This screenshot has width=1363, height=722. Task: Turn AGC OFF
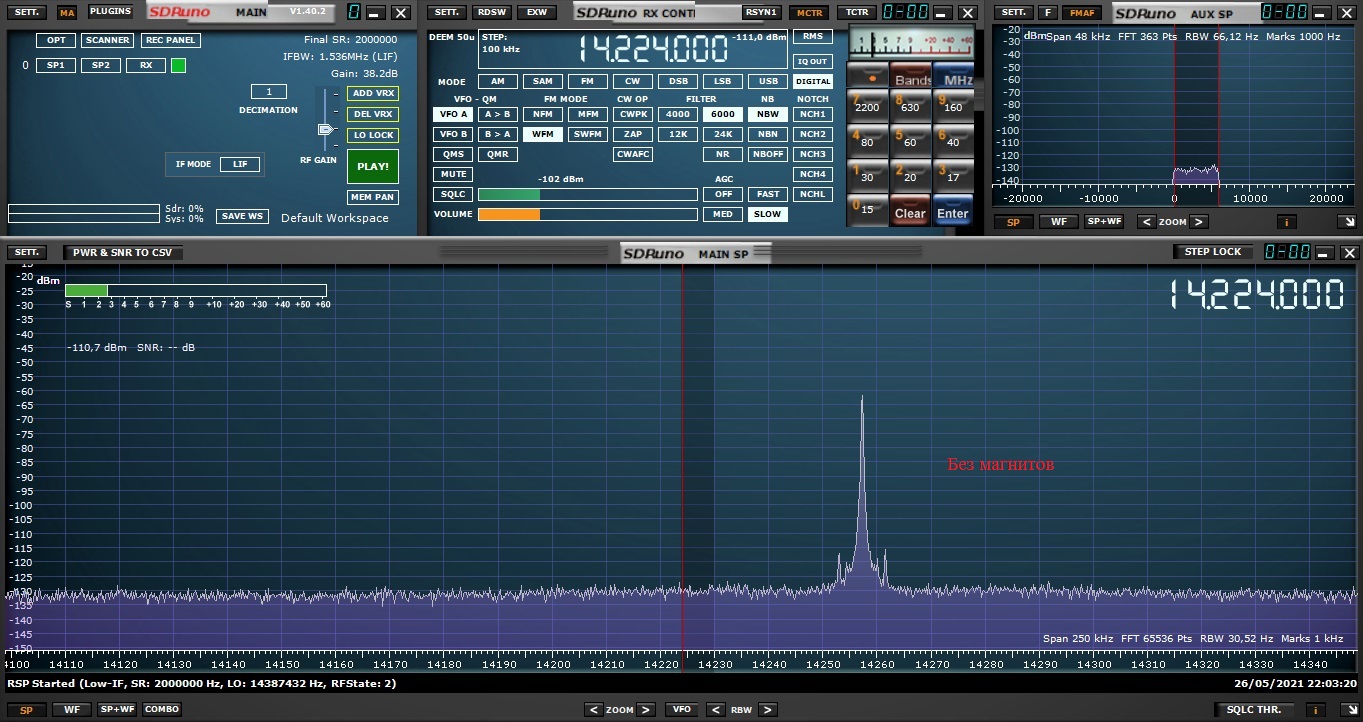click(x=722, y=194)
